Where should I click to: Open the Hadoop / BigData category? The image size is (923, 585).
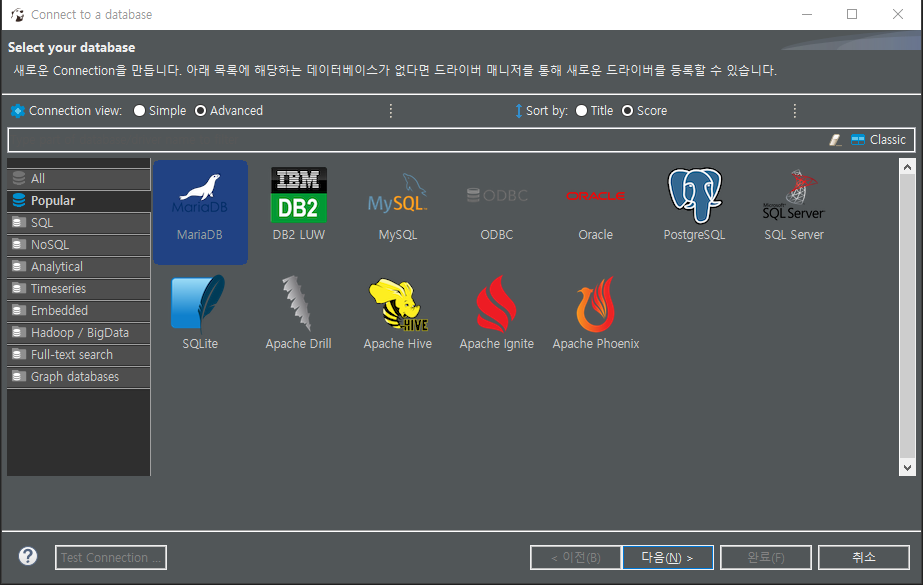pyautogui.click(x=79, y=333)
